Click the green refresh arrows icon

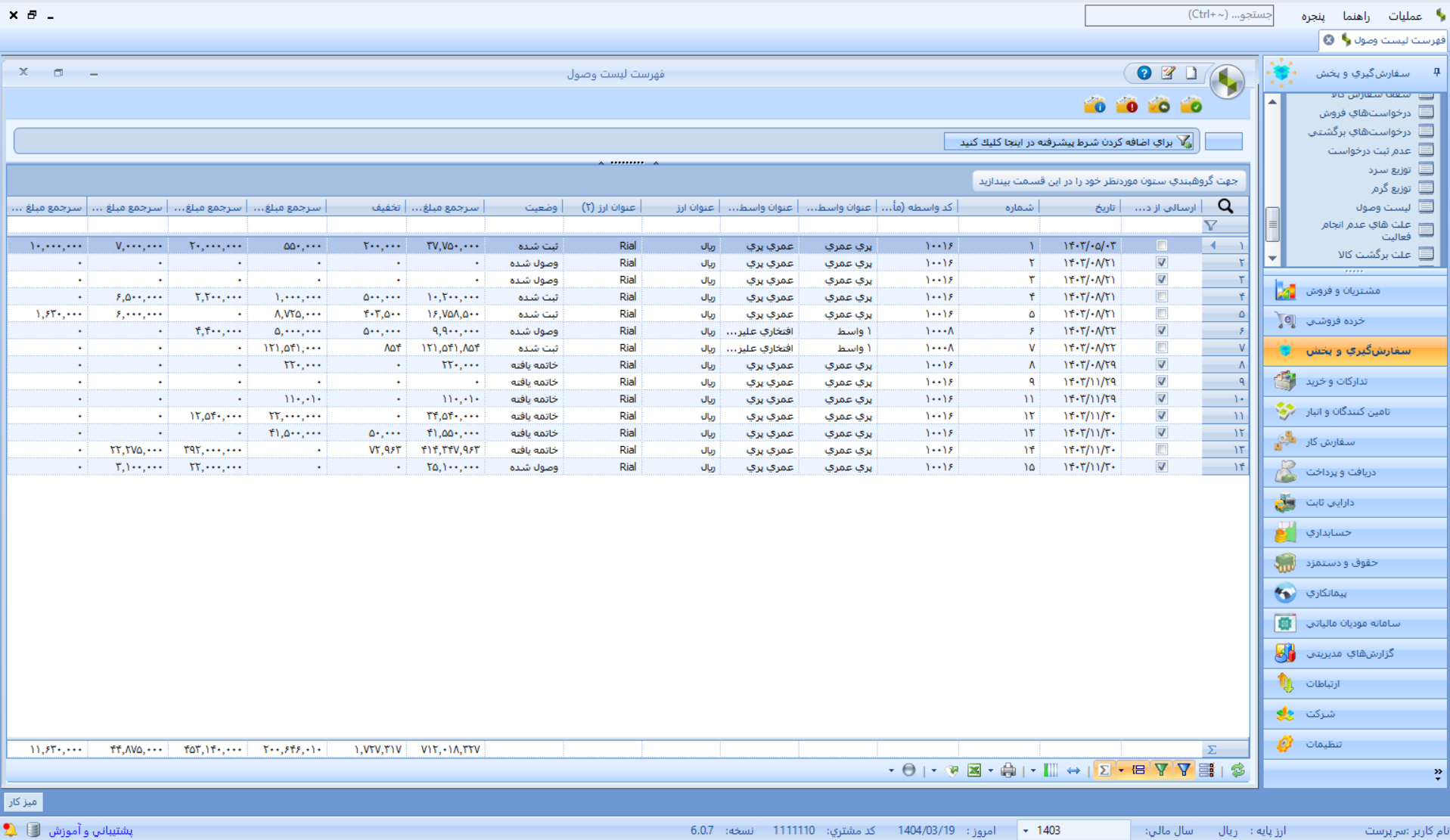[x=1237, y=770]
